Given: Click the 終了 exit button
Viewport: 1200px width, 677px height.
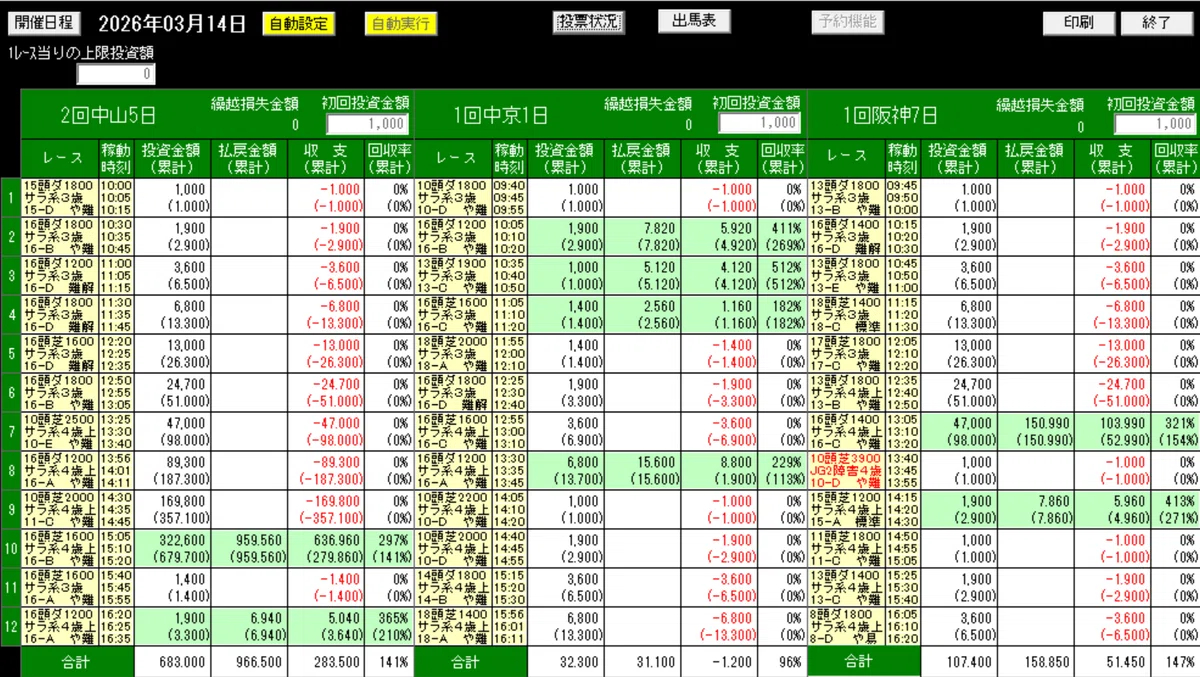Looking at the screenshot, I should (1156, 21).
